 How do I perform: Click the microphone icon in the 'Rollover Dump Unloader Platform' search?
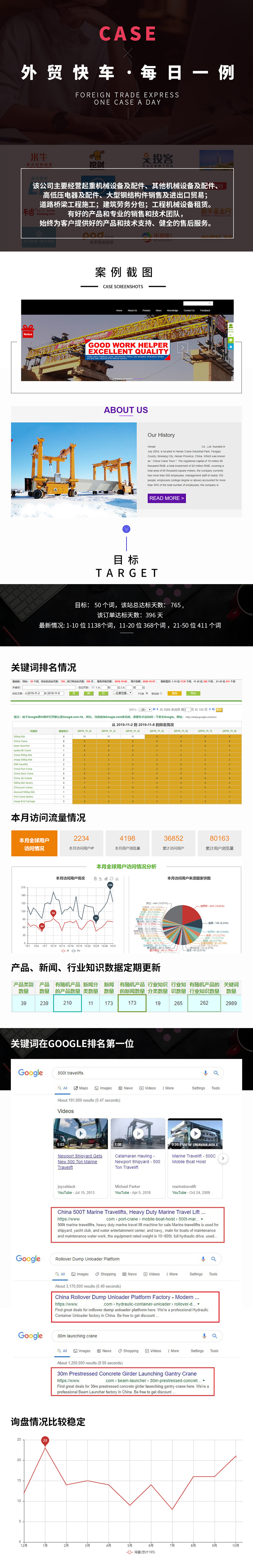click(x=203, y=1259)
